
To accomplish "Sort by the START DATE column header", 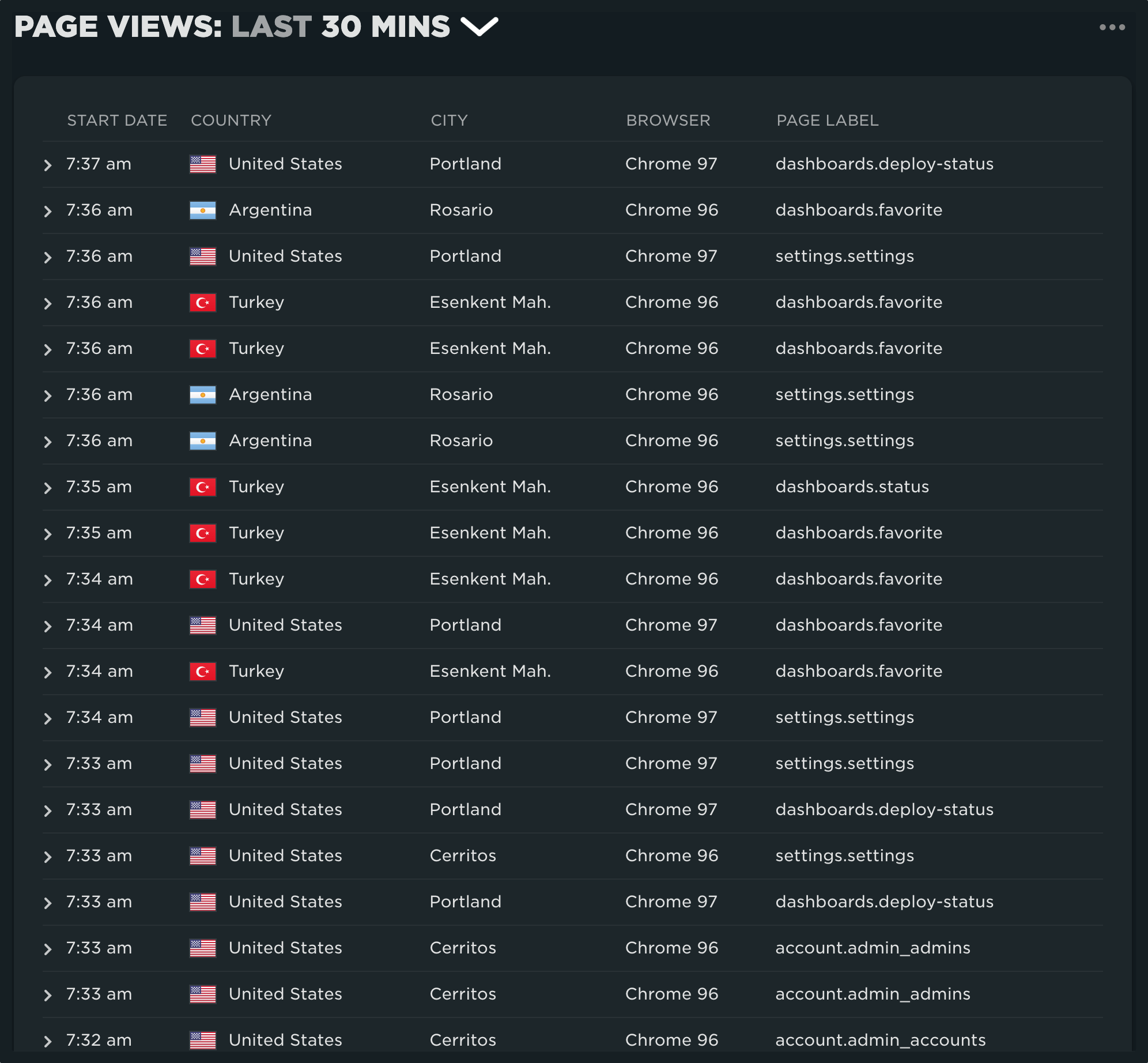I will tap(117, 120).
